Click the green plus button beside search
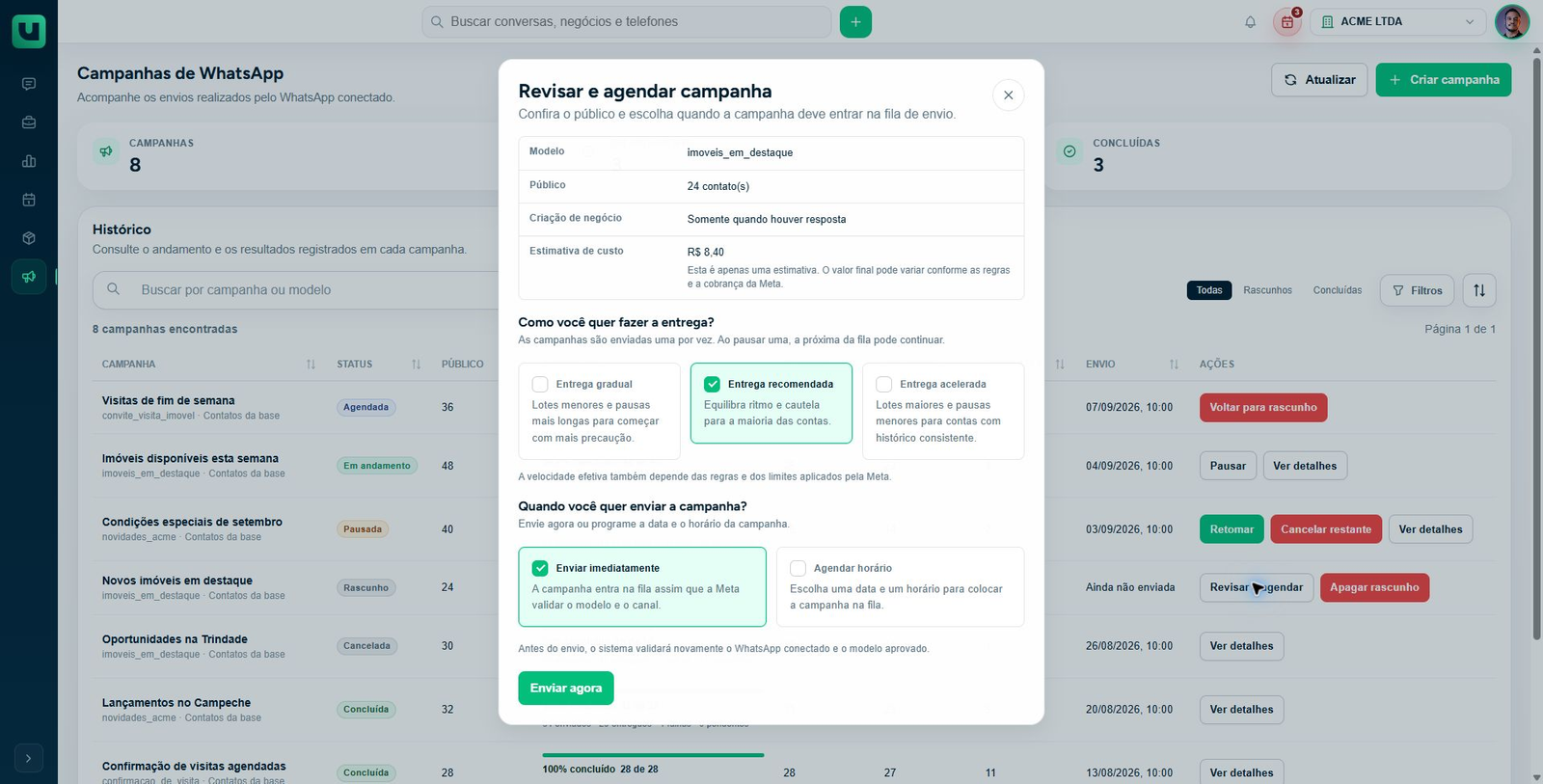The height and width of the screenshot is (784, 1543). click(x=855, y=22)
